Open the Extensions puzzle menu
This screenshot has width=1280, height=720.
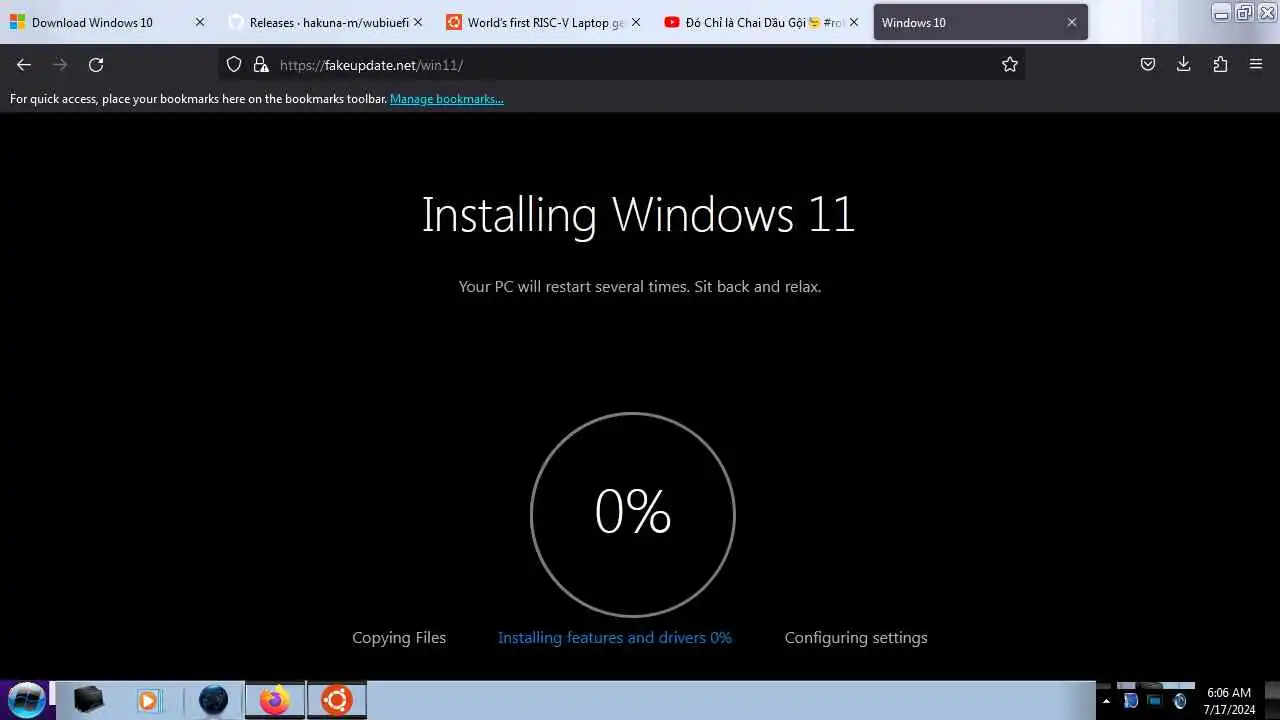coord(1220,64)
